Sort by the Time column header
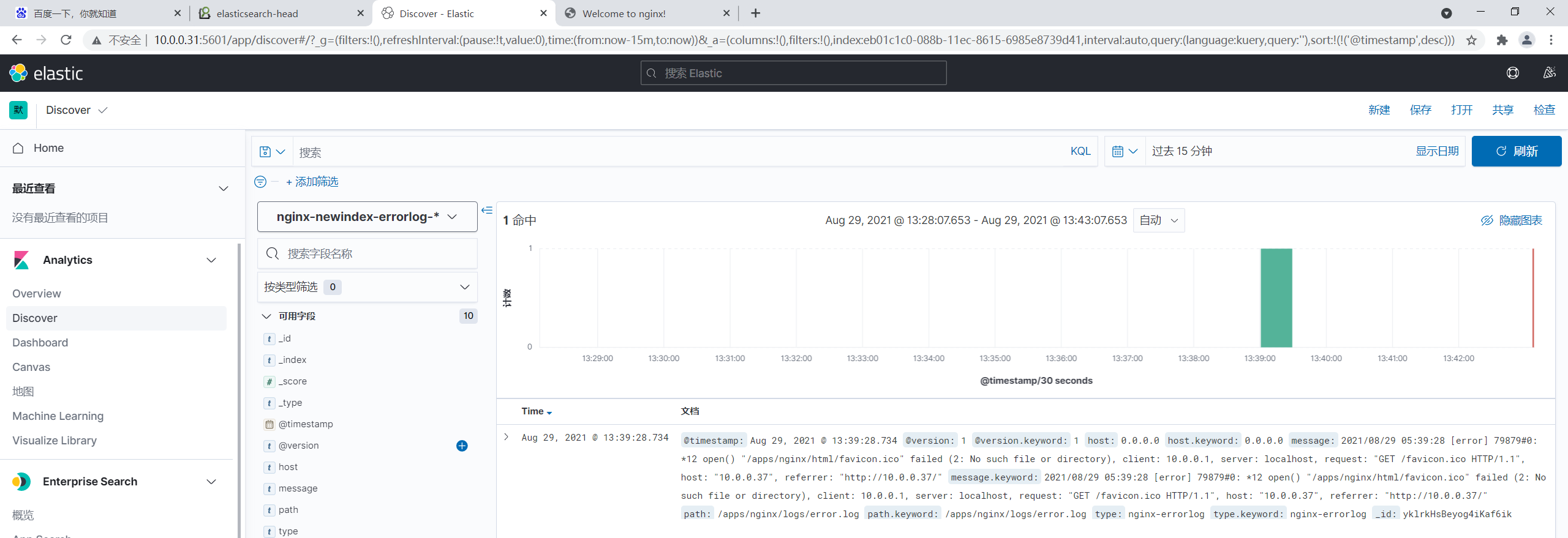 click(x=537, y=411)
